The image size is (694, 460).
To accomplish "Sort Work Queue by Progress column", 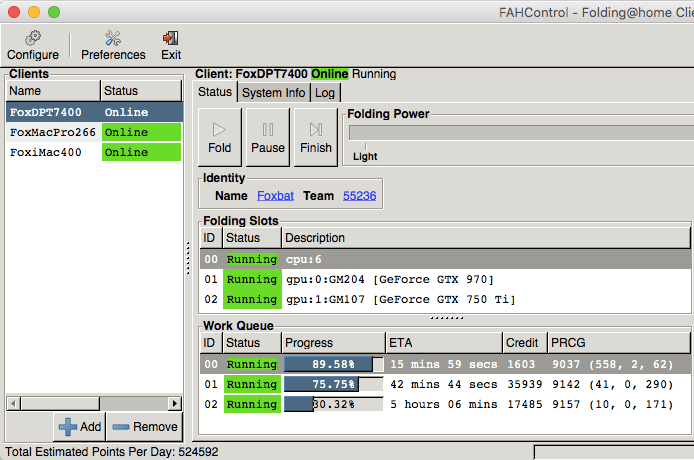I will 333,343.
